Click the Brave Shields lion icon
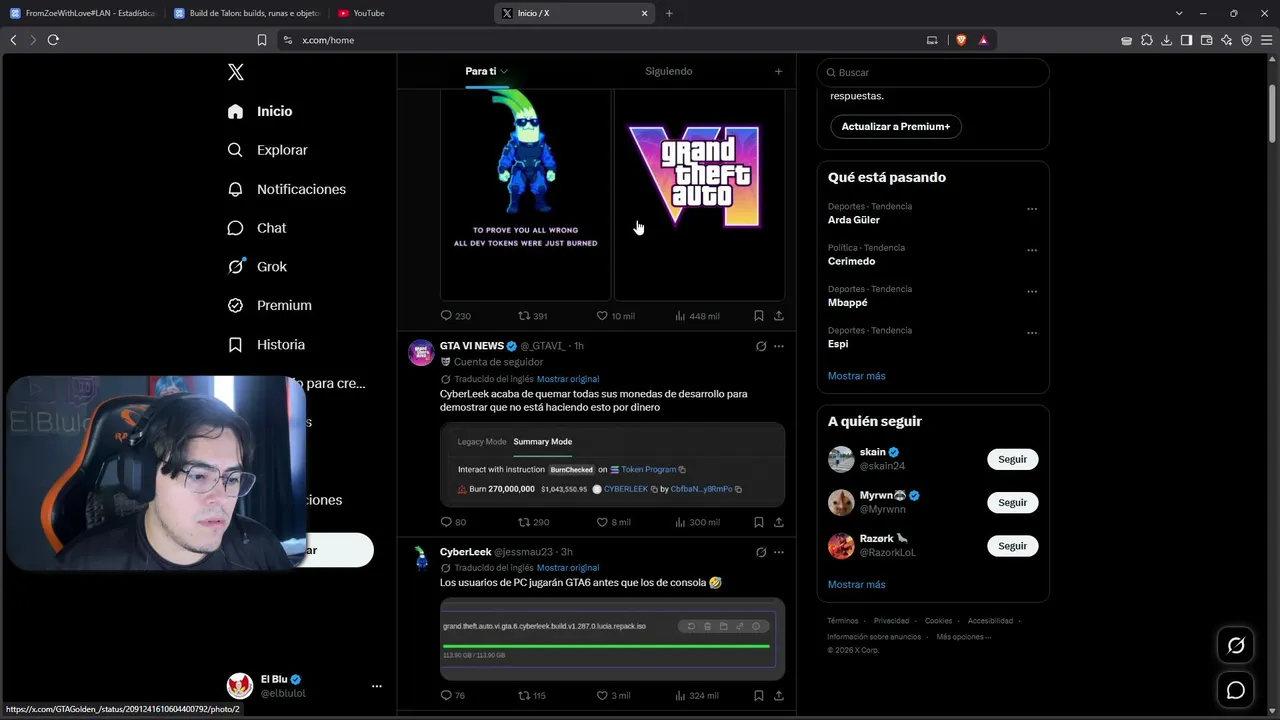This screenshot has height=720, width=1280. (x=961, y=40)
